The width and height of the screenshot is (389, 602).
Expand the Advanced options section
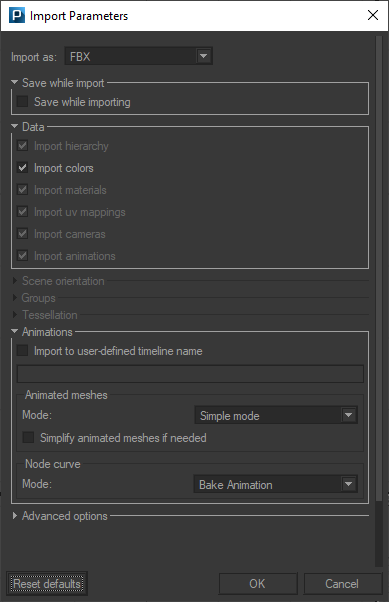coord(15,516)
